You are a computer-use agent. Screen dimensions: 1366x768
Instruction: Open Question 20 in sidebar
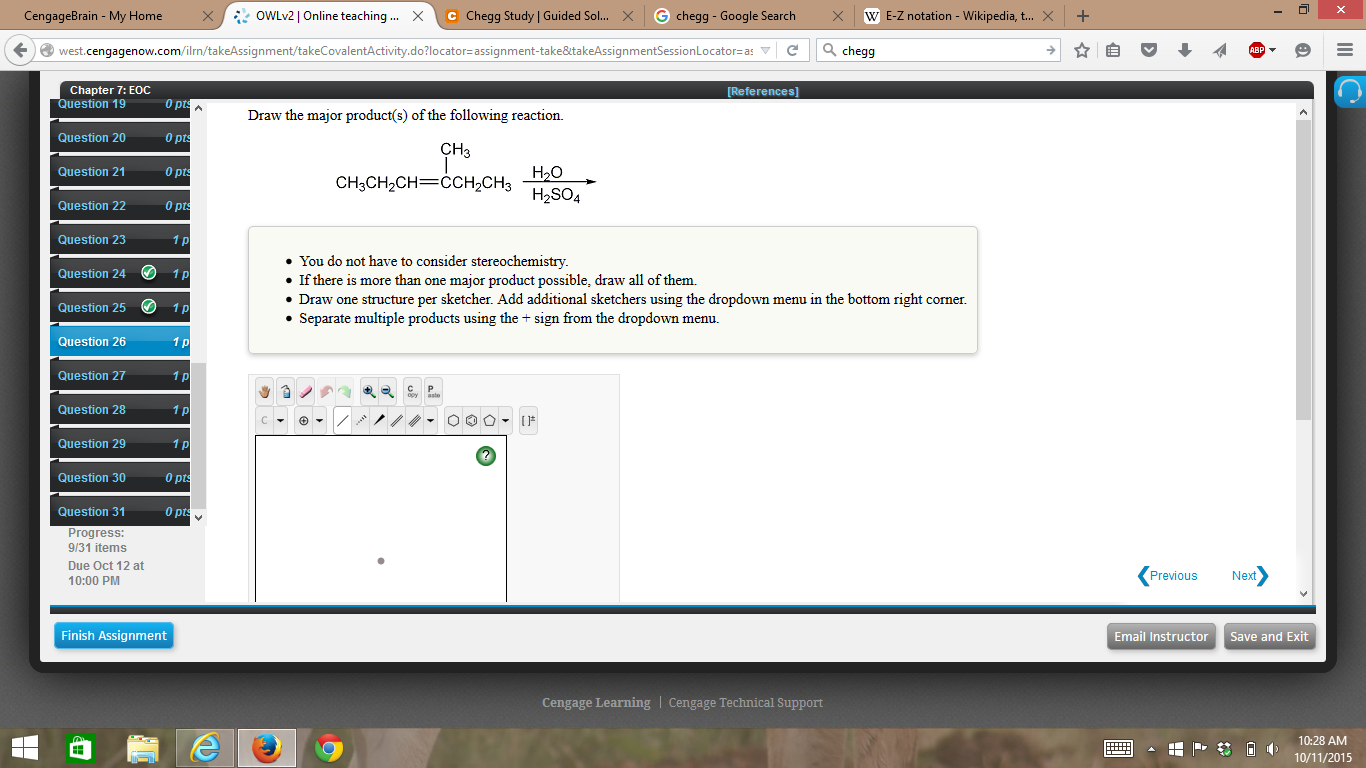120,138
